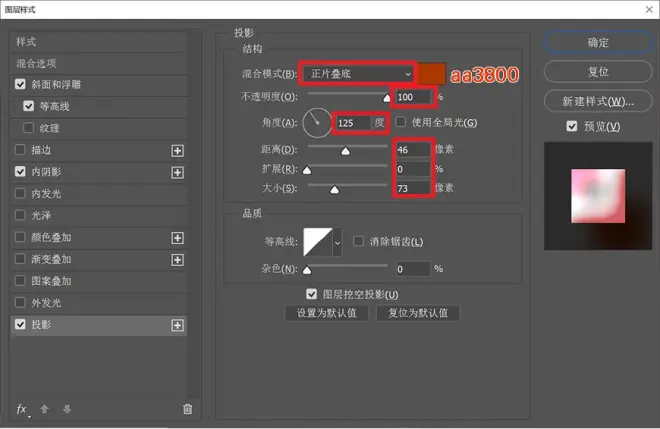
Task: Uncheck 斜面和浮雕 checkbox
Action: (20, 84)
